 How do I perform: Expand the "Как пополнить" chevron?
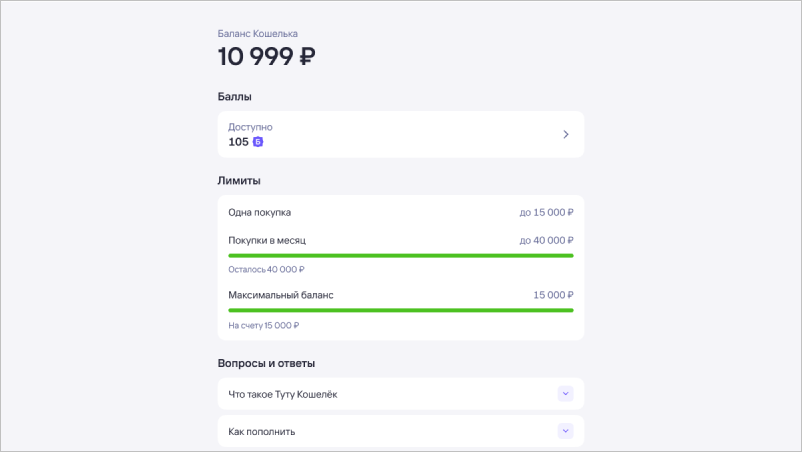pos(565,431)
